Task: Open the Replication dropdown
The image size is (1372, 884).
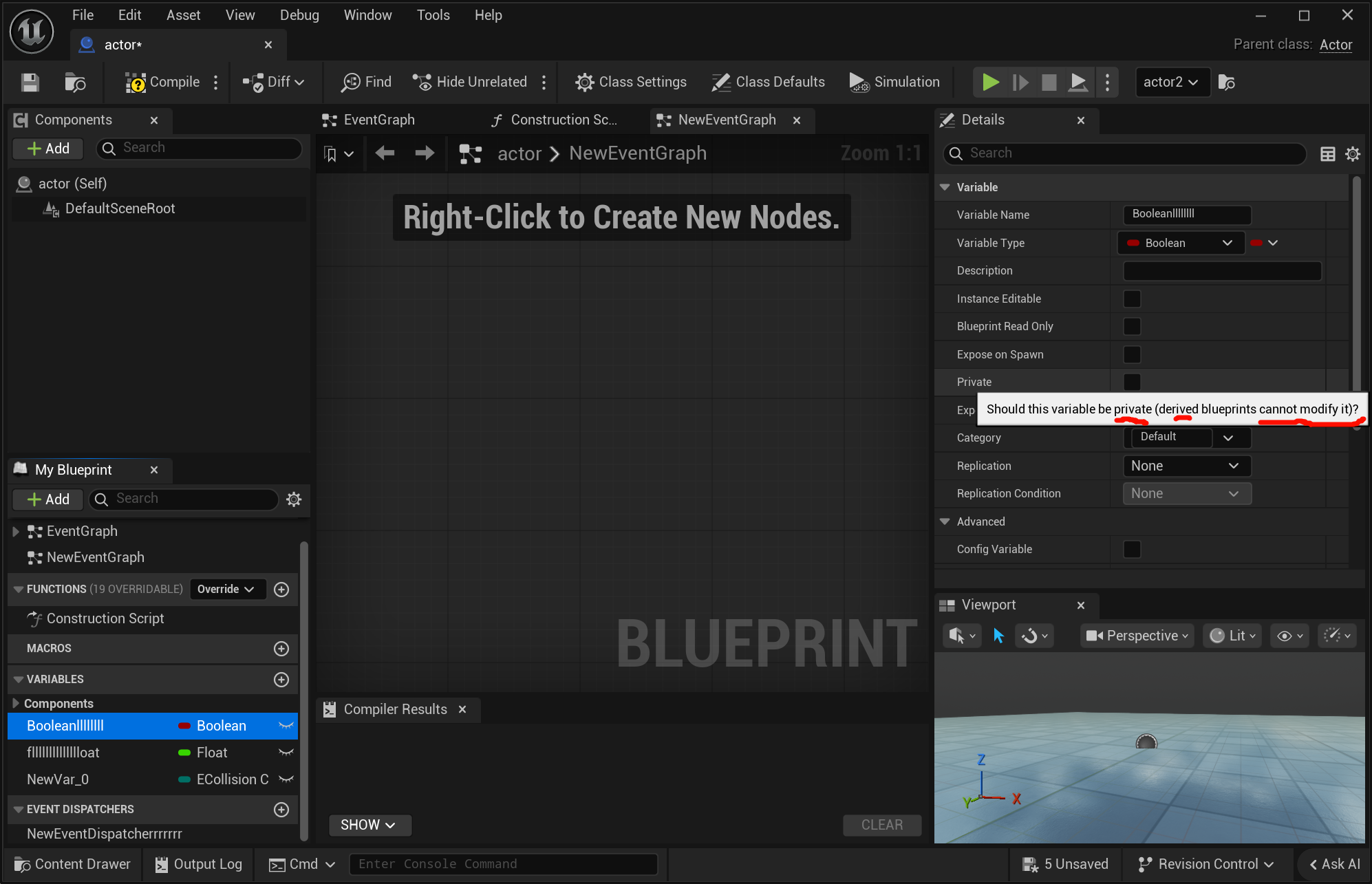Action: tap(1186, 466)
